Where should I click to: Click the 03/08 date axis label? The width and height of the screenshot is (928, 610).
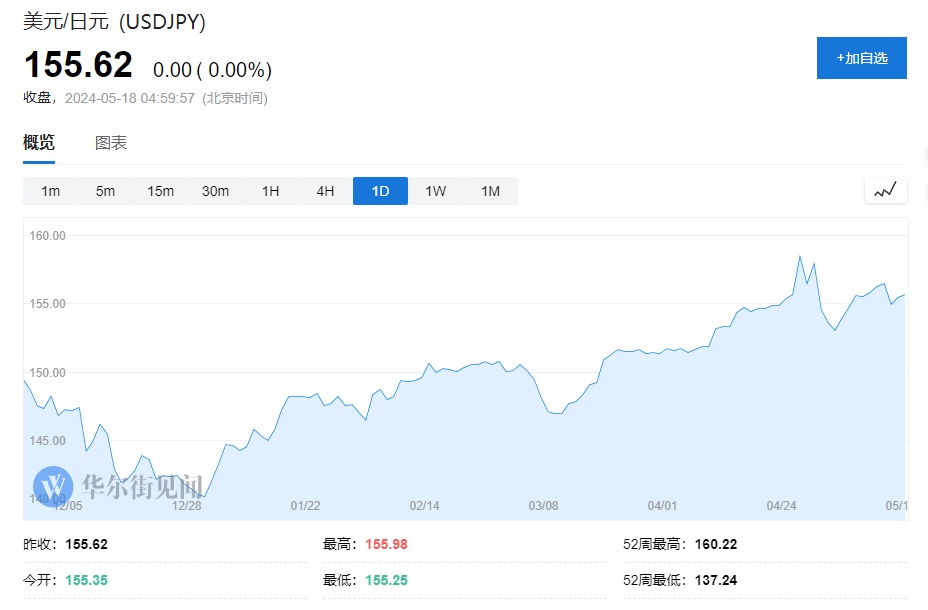point(543,506)
